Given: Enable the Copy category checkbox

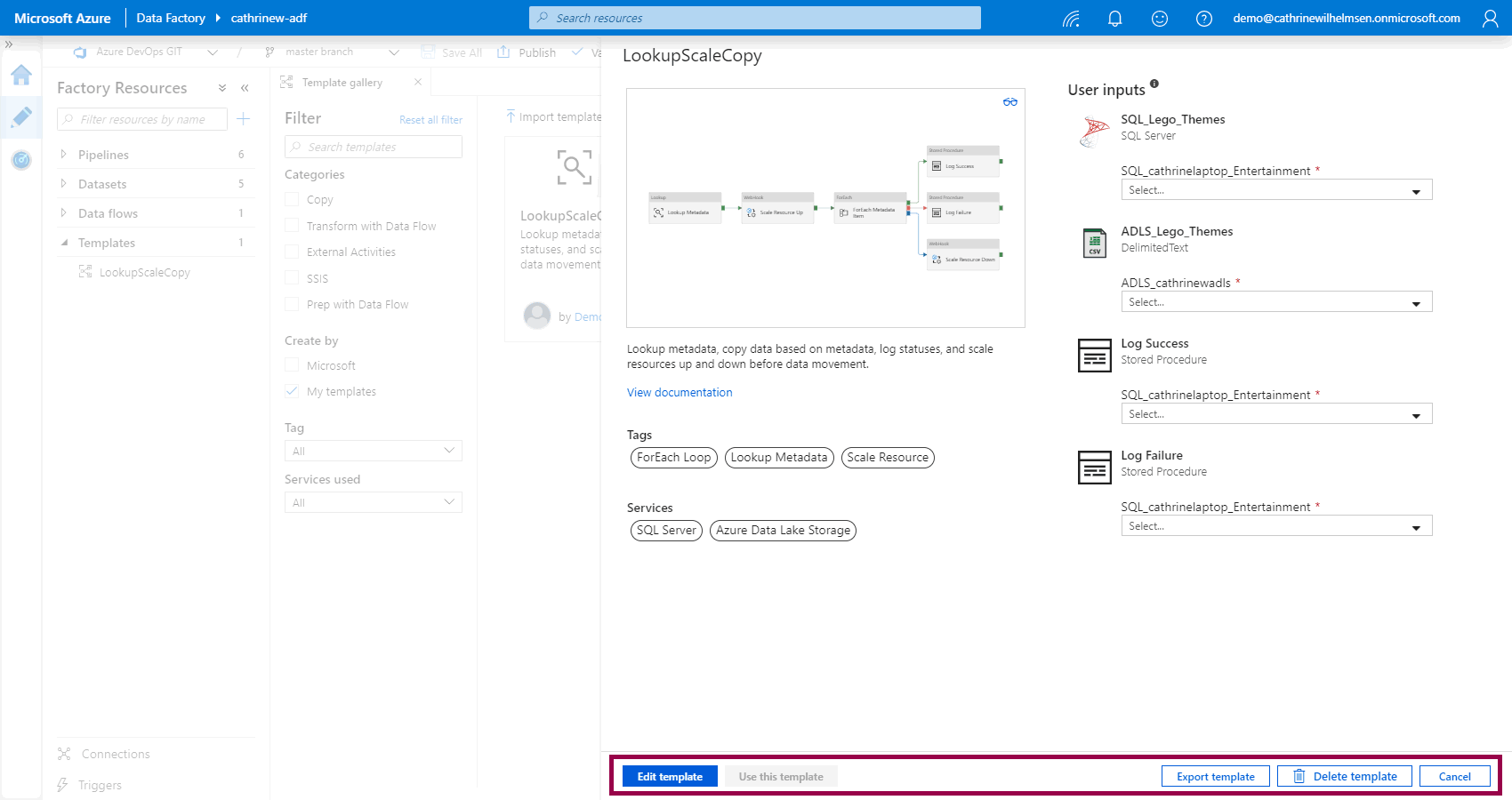Looking at the screenshot, I should point(292,200).
